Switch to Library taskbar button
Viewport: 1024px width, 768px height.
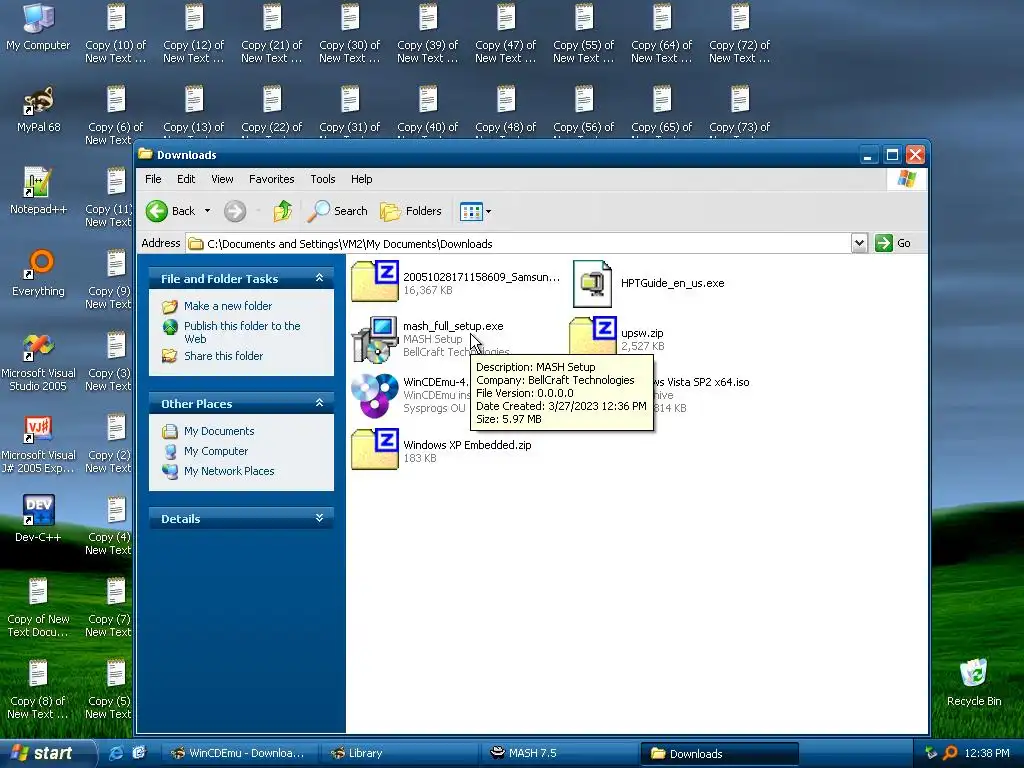pyautogui.click(x=400, y=753)
